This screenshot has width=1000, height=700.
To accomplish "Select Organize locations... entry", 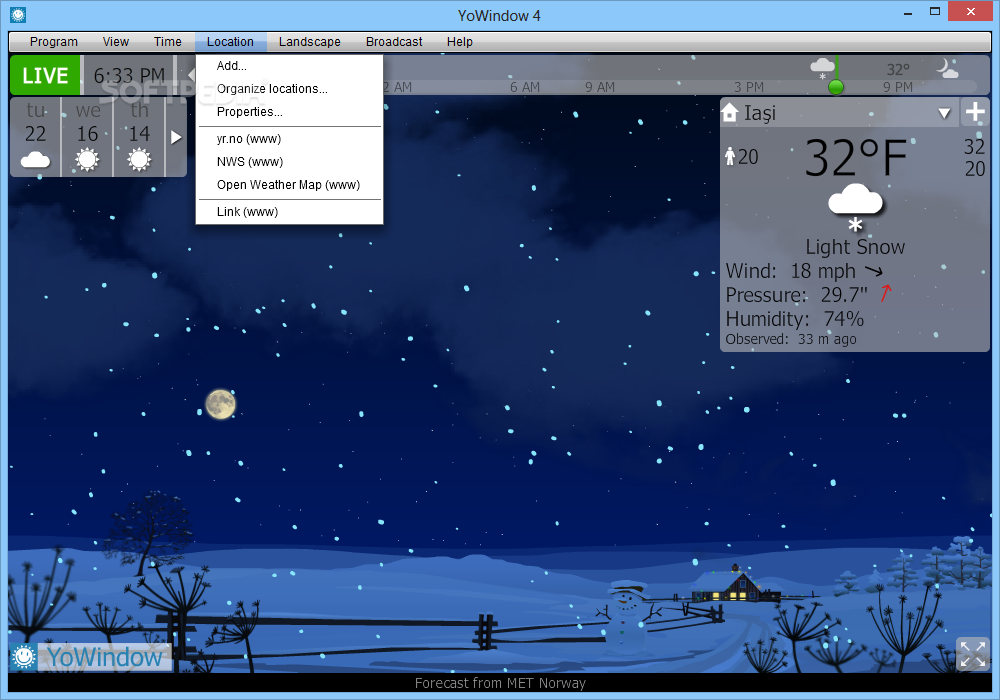I will pyautogui.click(x=290, y=89).
